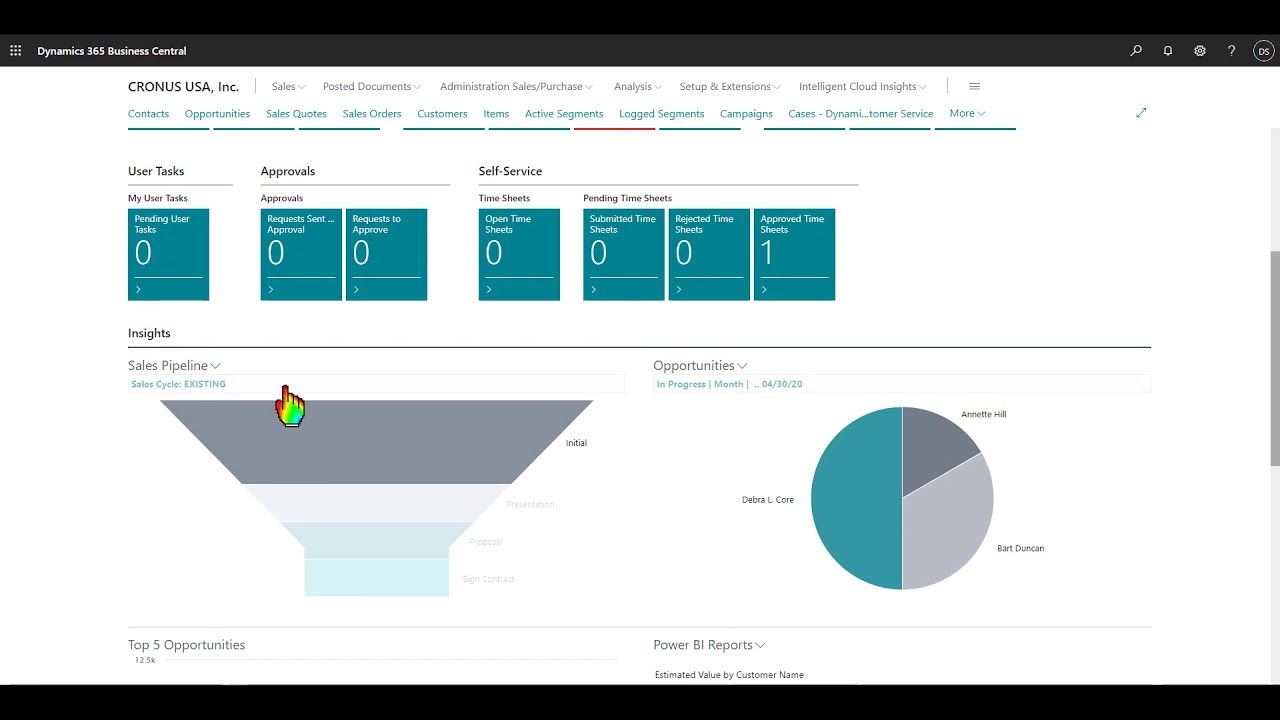Go to Active Segments
Viewport: 1280px width, 720px height.
[564, 114]
